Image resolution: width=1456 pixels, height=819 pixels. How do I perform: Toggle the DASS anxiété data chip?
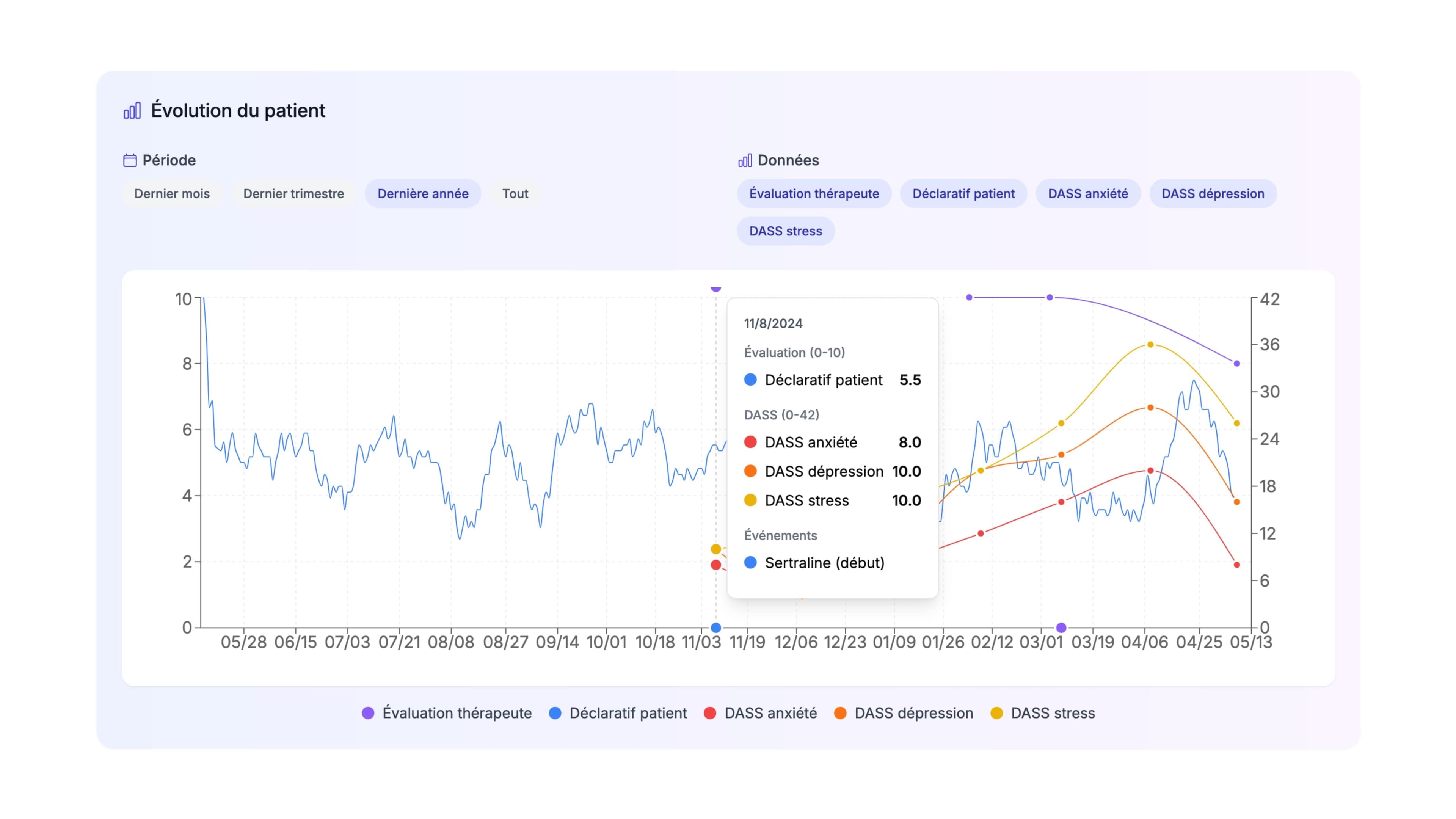1087,194
